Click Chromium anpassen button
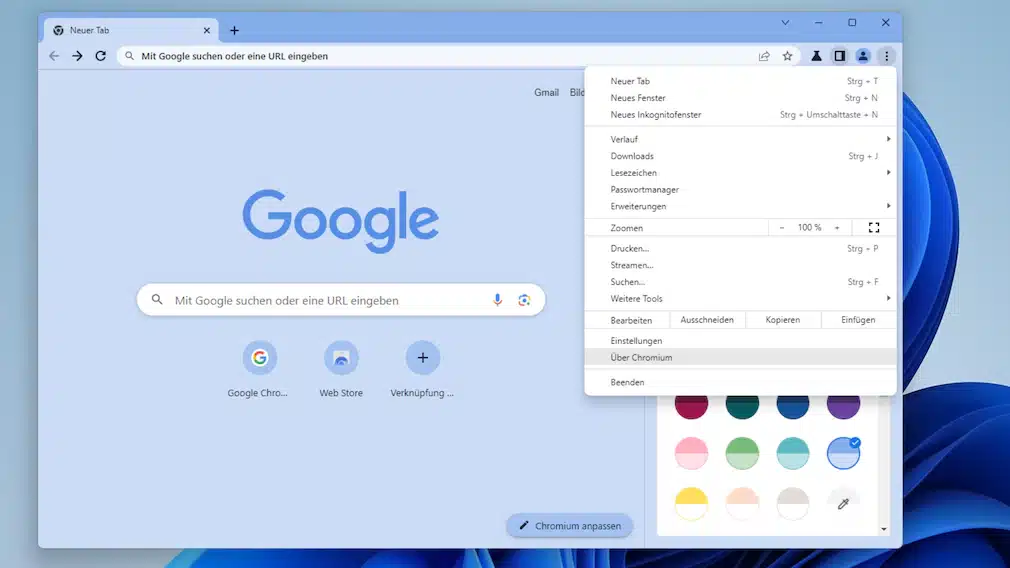 pos(569,525)
